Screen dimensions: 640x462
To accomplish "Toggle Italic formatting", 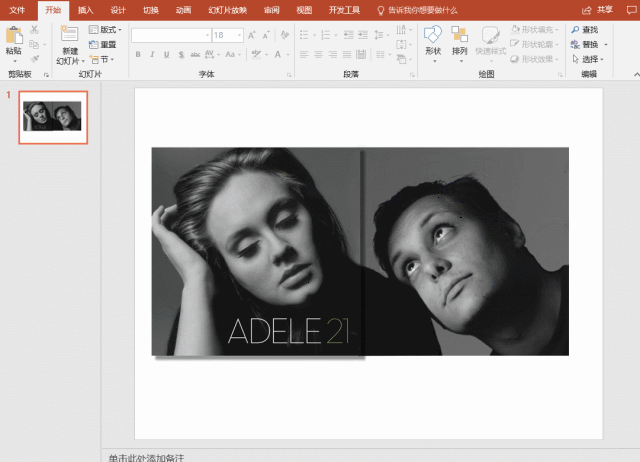I will point(152,55).
